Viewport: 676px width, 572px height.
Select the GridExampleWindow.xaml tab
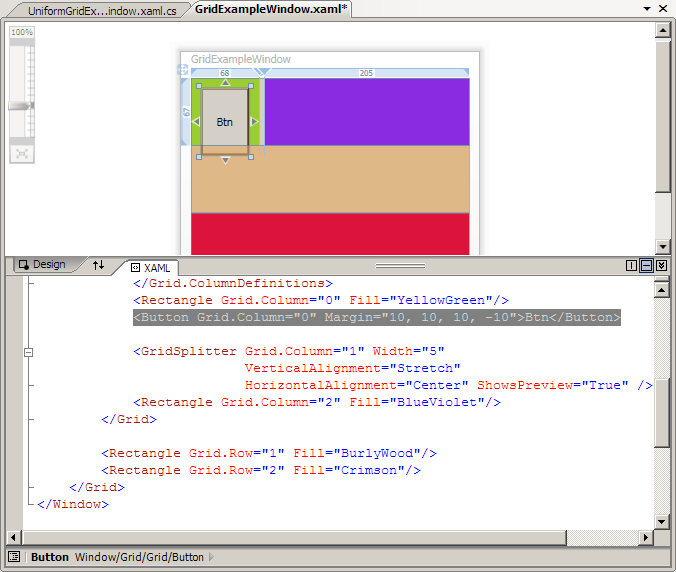271,9
